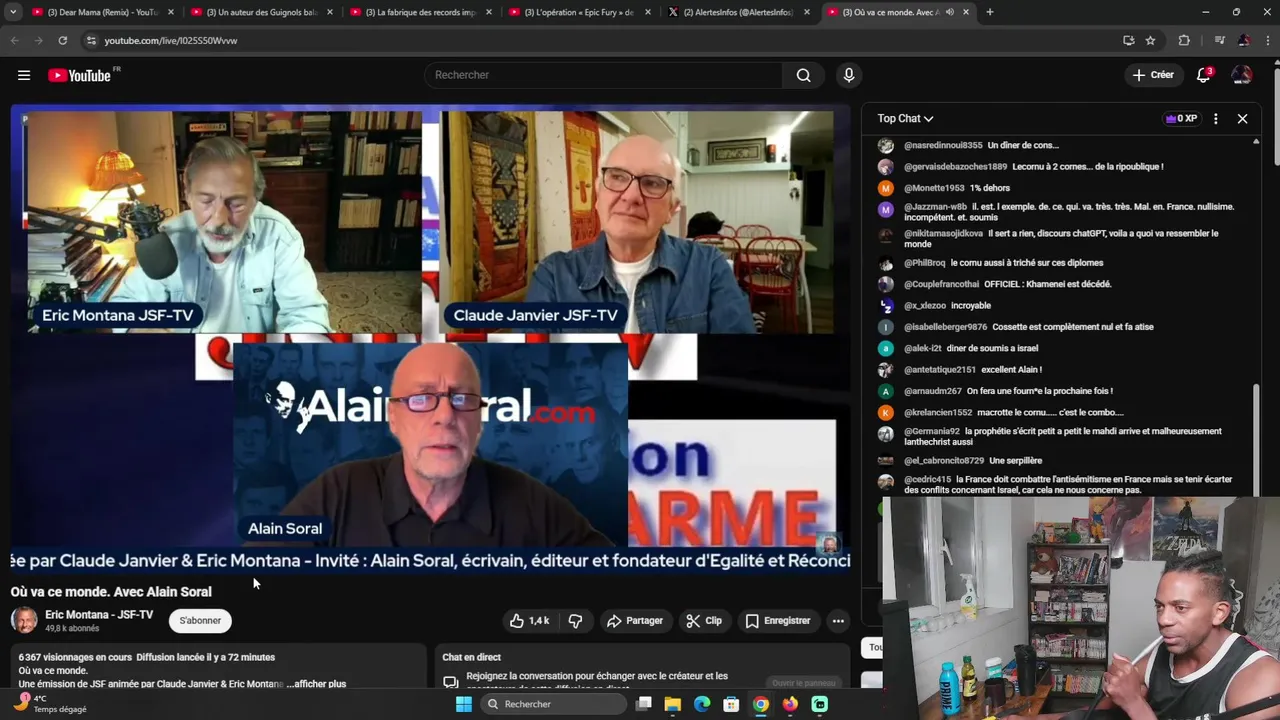View site information icon in address bar
Screen dimensions: 1280x720
92,40
